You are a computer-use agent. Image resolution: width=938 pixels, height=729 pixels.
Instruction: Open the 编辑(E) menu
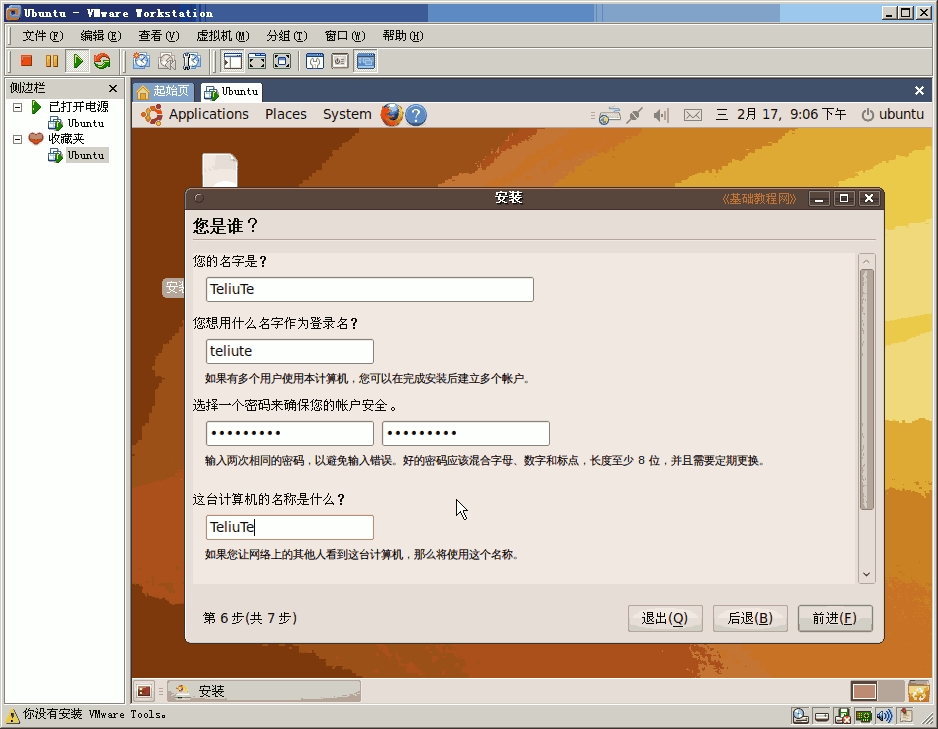click(100, 36)
